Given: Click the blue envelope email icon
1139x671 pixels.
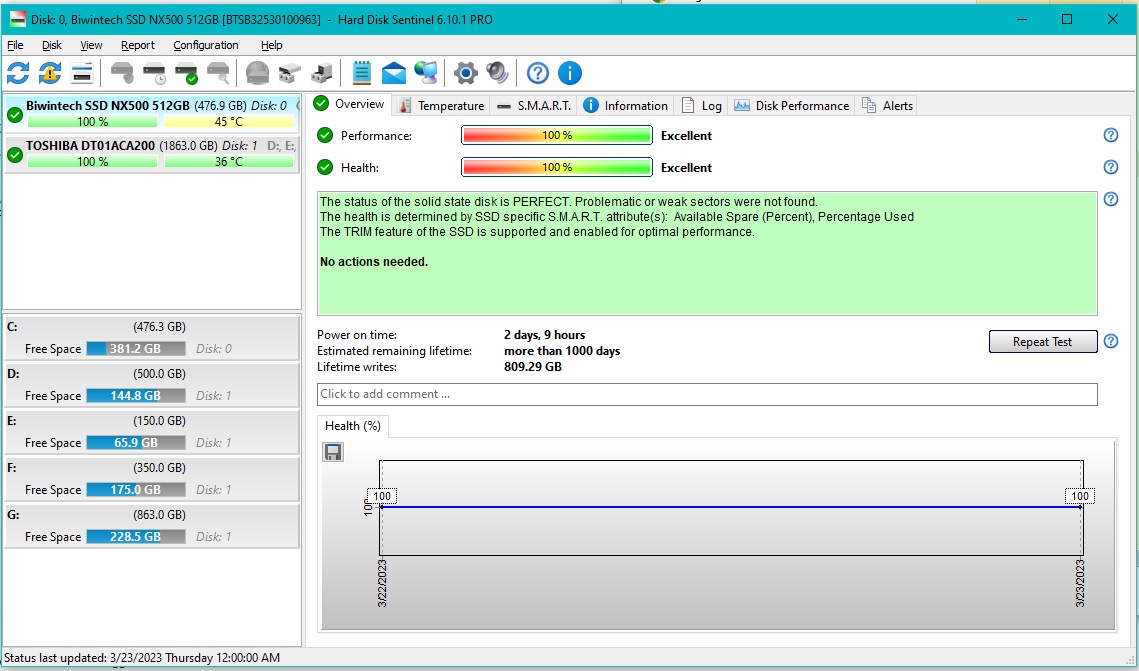Looking at the screenshot, I should pos(393,73).
